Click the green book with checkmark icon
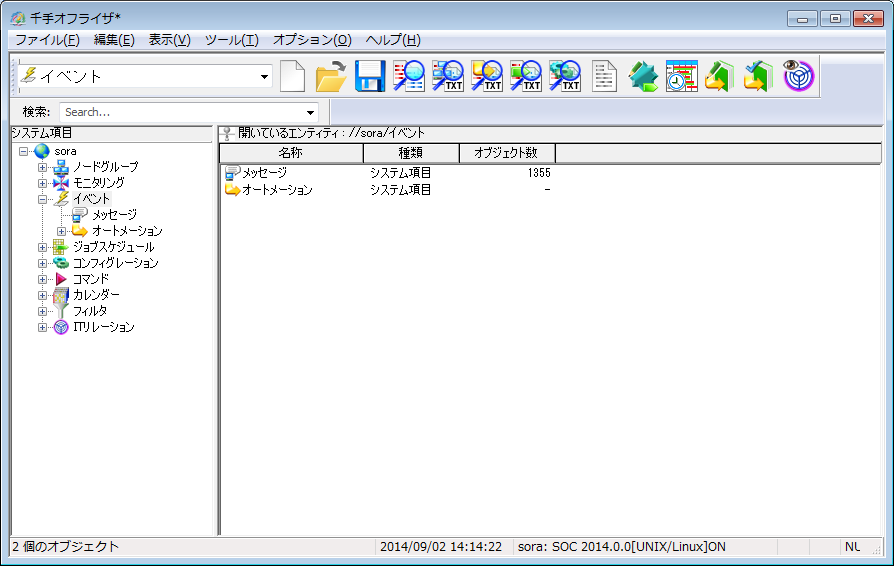 tap(758, 76)
